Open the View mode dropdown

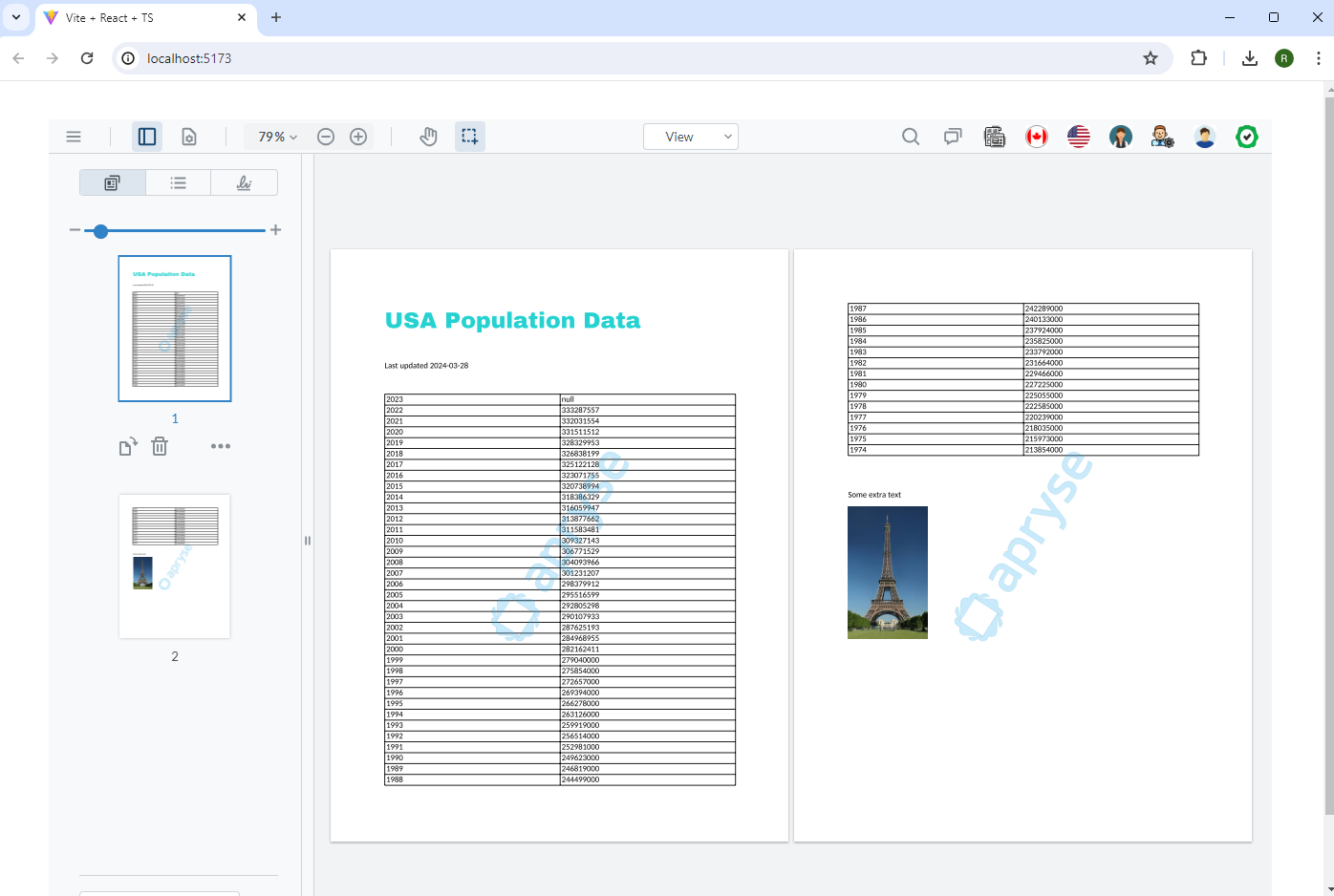point(691,137)
